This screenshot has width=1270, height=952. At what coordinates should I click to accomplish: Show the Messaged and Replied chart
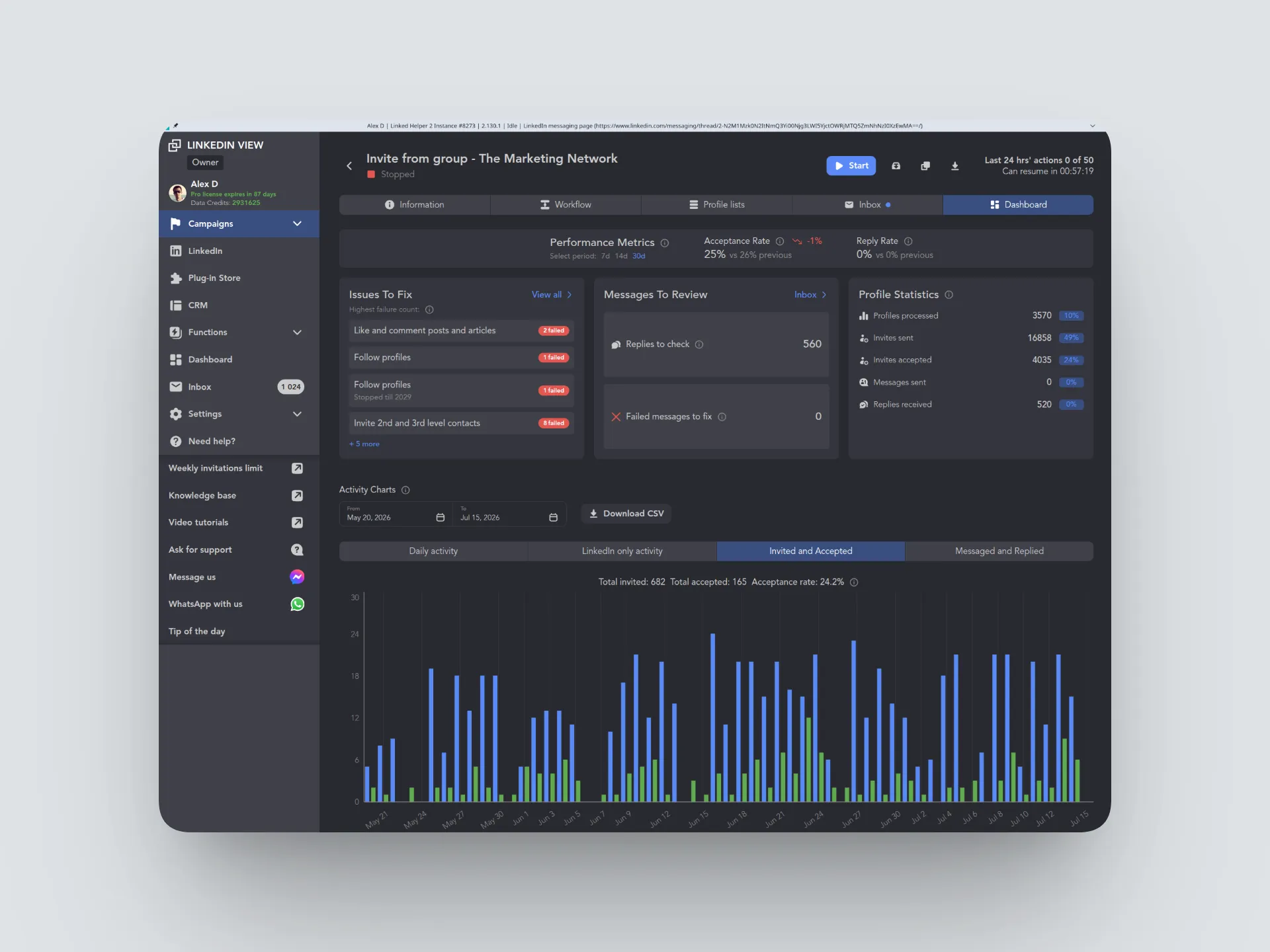[x=999, y=551]
